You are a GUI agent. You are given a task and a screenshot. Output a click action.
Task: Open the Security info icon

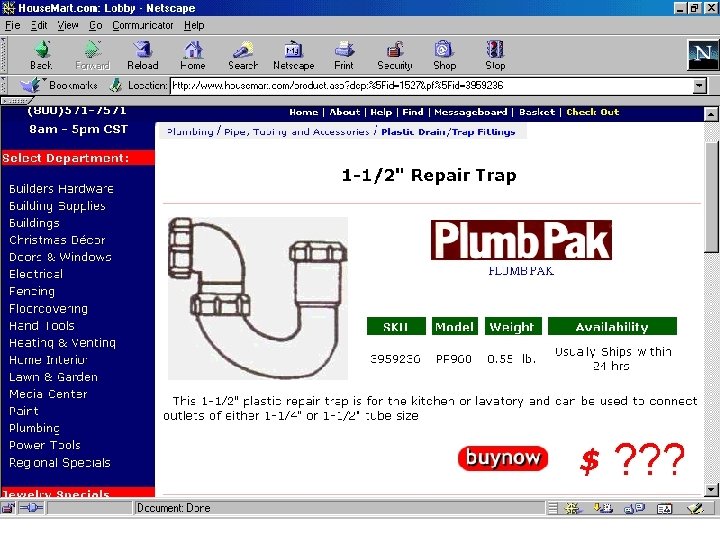pyautogui.click(x=395, y=55)
